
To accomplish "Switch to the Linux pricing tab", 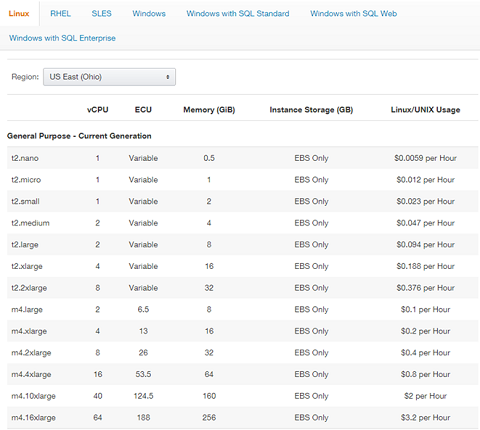I will tap(19, 14).
